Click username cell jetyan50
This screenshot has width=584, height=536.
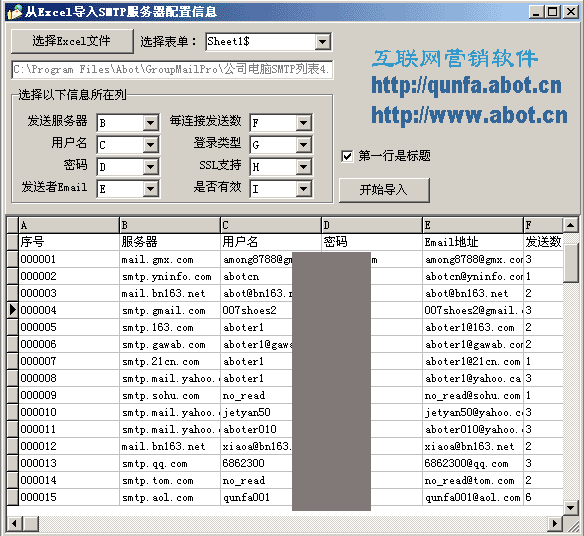tap(257, 412)
